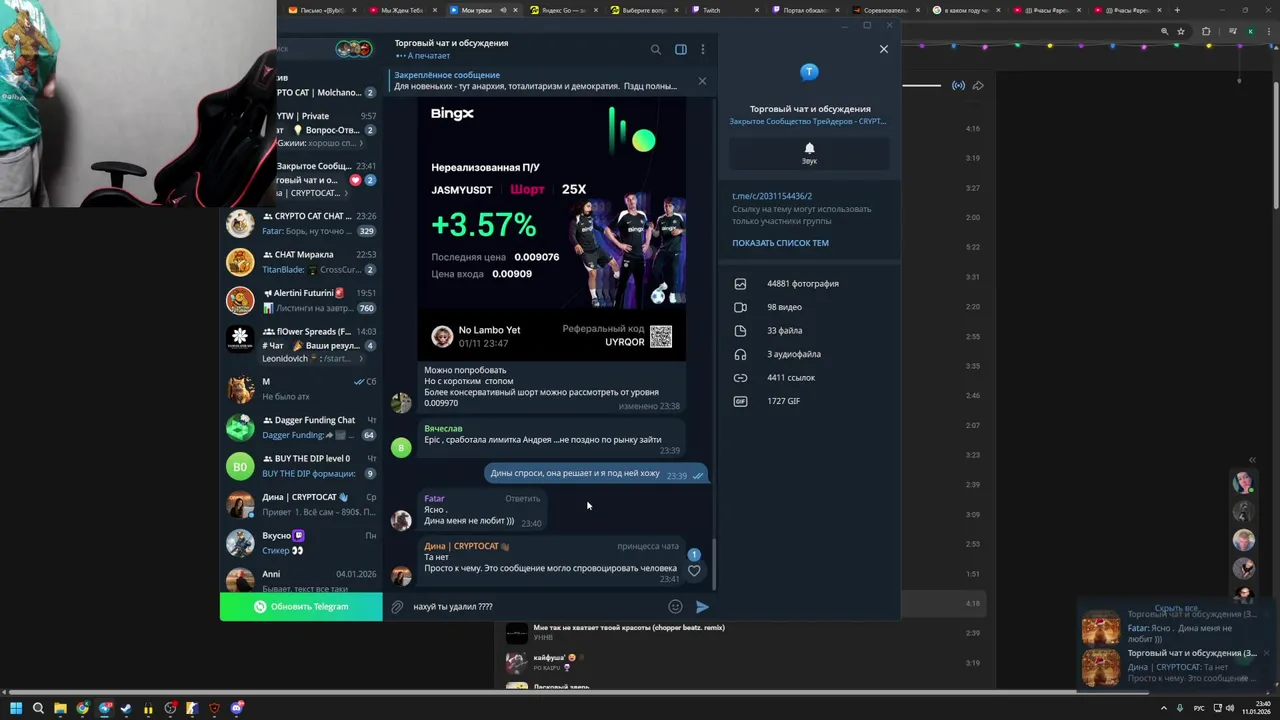This screenshot has width=1280, height=720.
Task: Click the broadcast icon in music player
Action: click(958, 85)
